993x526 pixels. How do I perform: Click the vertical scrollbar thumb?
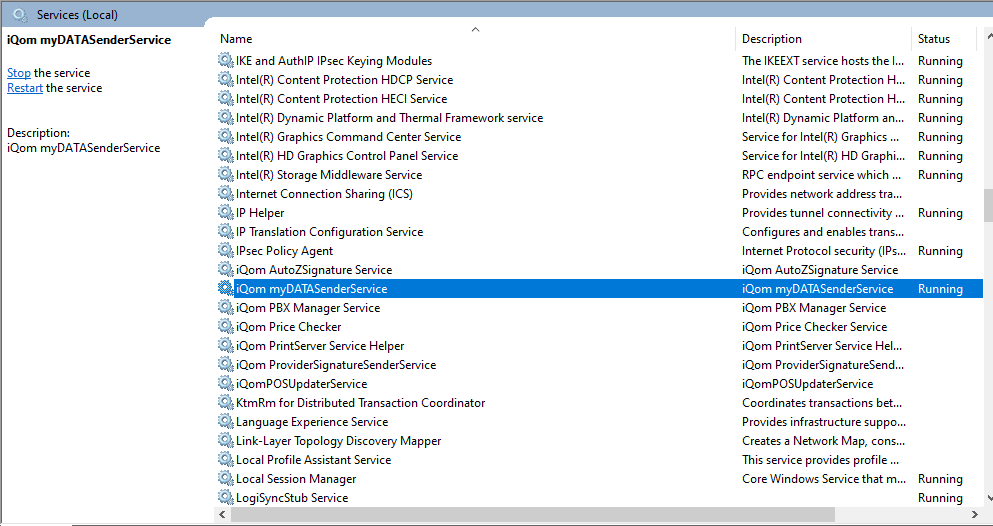tap(986, 205)
